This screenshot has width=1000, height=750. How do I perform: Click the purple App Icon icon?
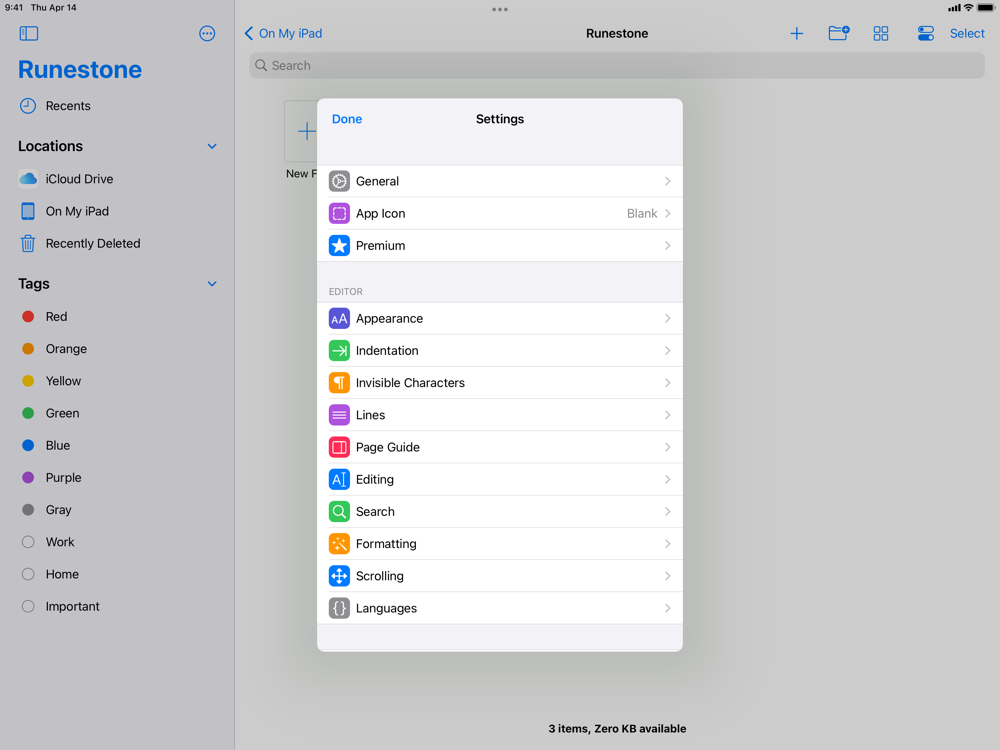pyautogui.click(x=339, y=213)
